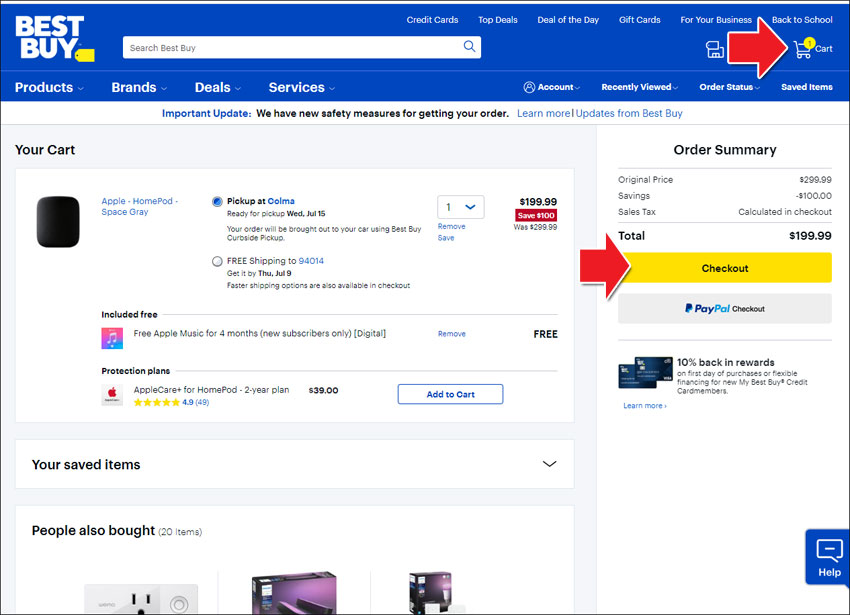Click the Calculated in checkout sales tax text
Viewport: 850px width, 615px height.
(784, 212)
